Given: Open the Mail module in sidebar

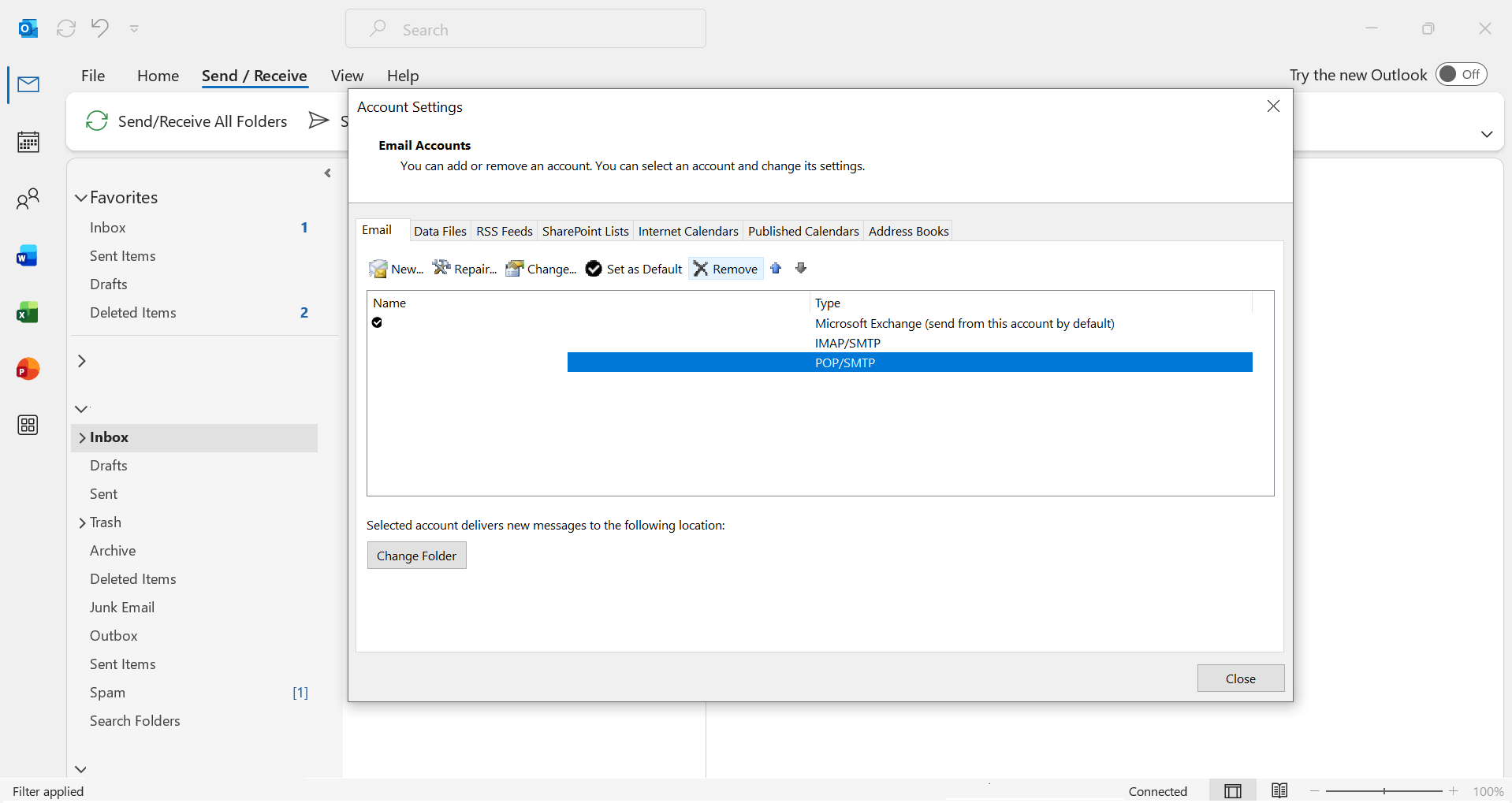Looking at the screenshot, I should (x=28, y=84).
